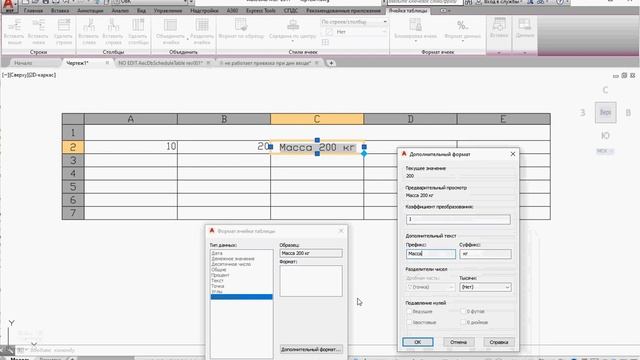The width and height of the screenshot is (640, 360).
Task: Expand the Data panel arrow
Action: point(524,52)
